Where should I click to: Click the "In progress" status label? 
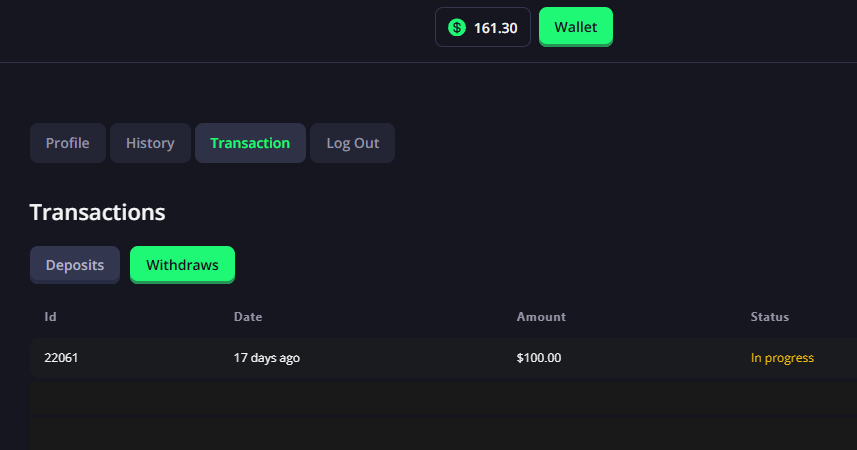click(782, 358)
